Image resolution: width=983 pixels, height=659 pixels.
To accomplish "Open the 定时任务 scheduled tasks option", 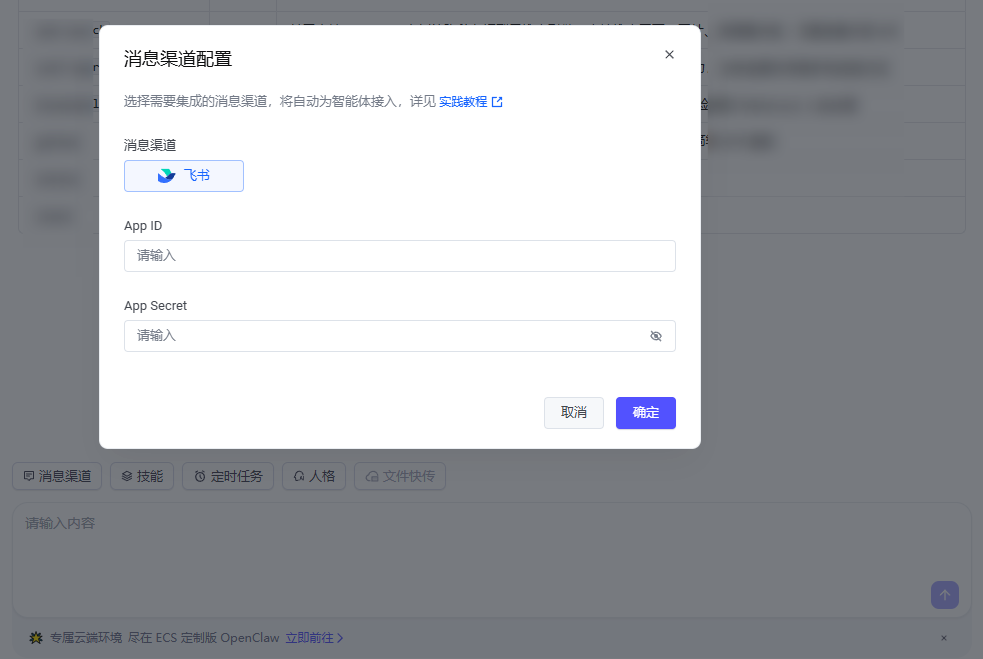I will pos(228,477).
